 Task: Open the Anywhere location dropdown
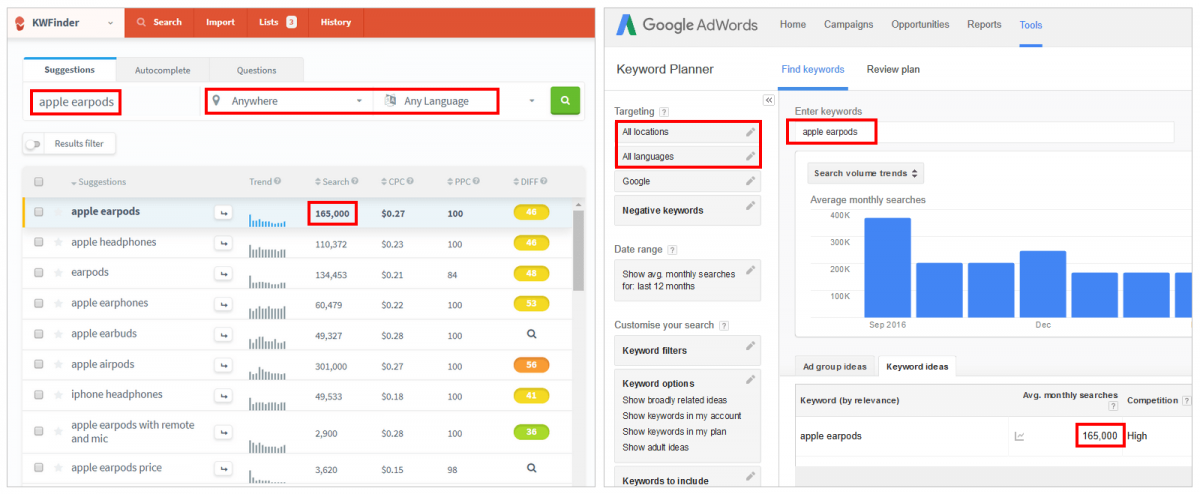(289, 101)
